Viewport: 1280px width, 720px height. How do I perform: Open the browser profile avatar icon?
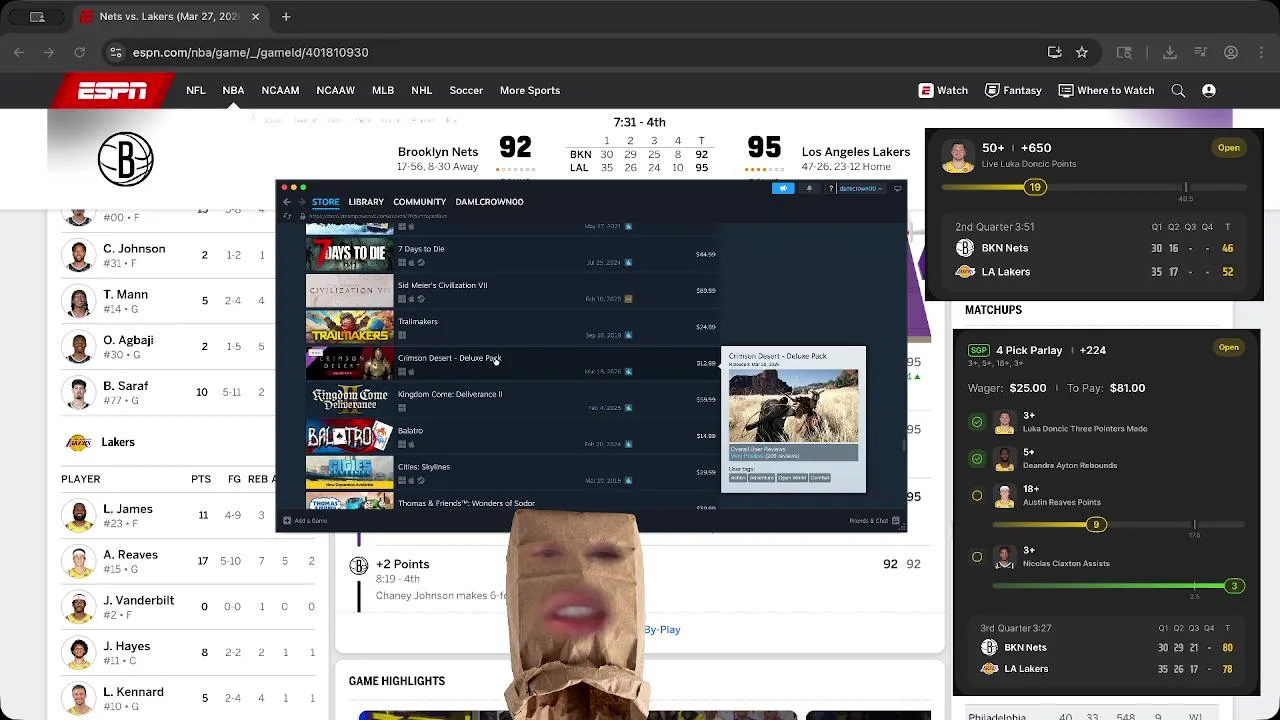point(1231,52)
